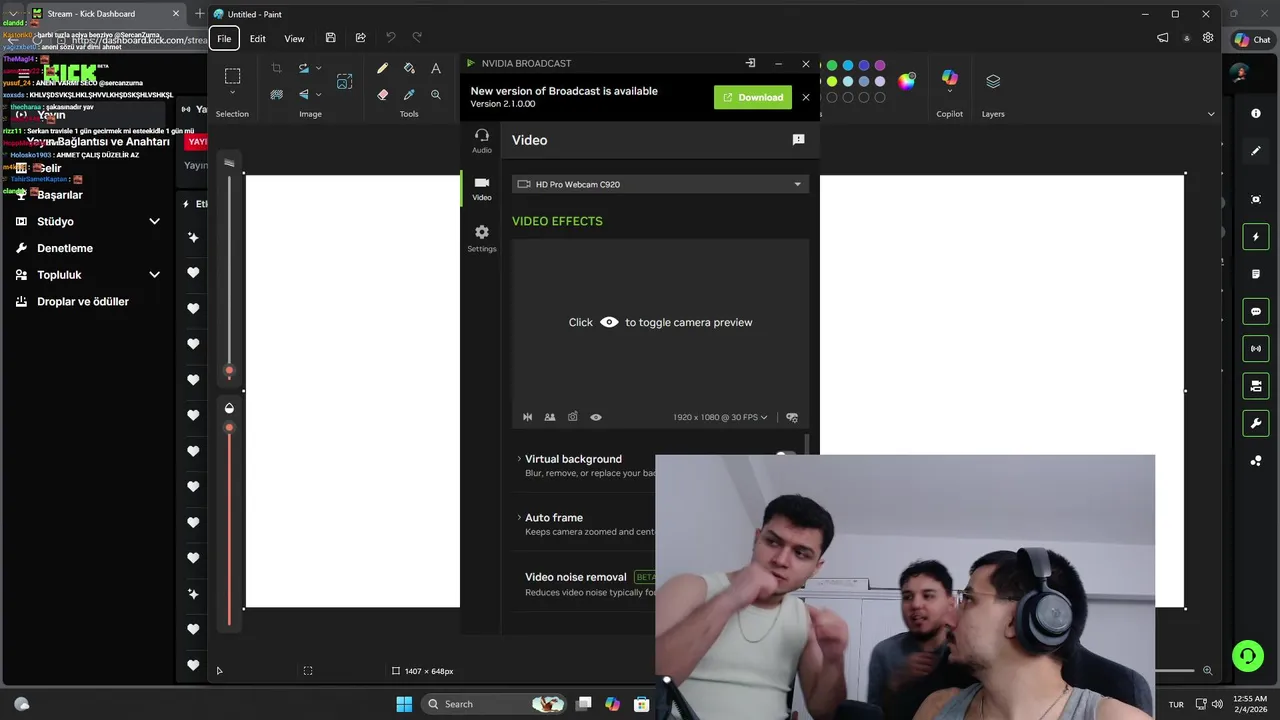Open the 1920 x 1080 @ 30 FPS dropdown
This screenshot has height=720, width=1280.
pos(720,417)
